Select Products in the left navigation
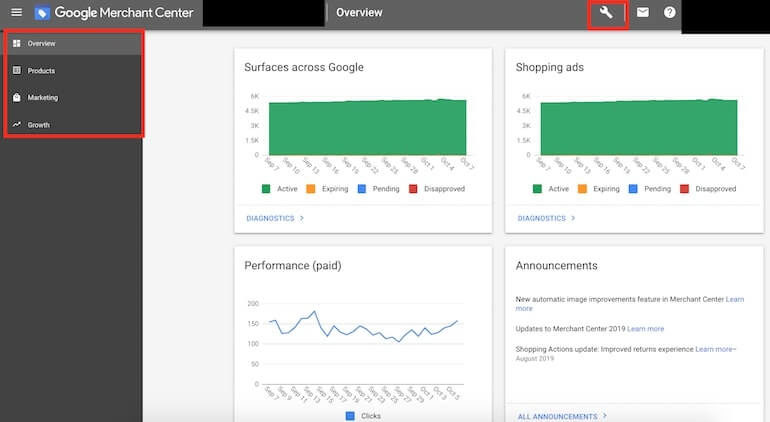This screenshot has width=770, height=422. (41, 71)
